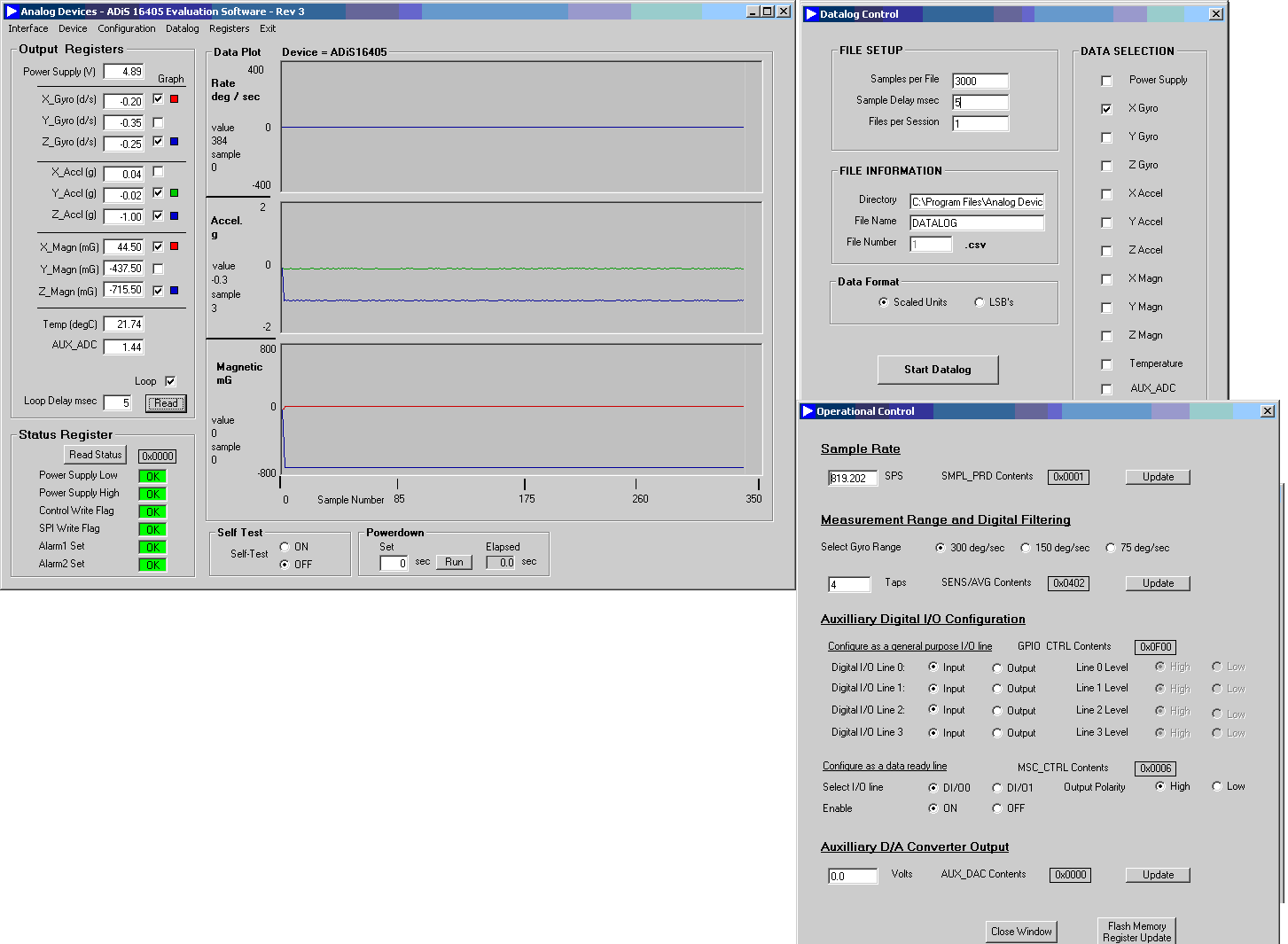Screen dimensions: 1288x944
Task: Uncheck the Loop checkbox
Action: click(x=170, y=381)
